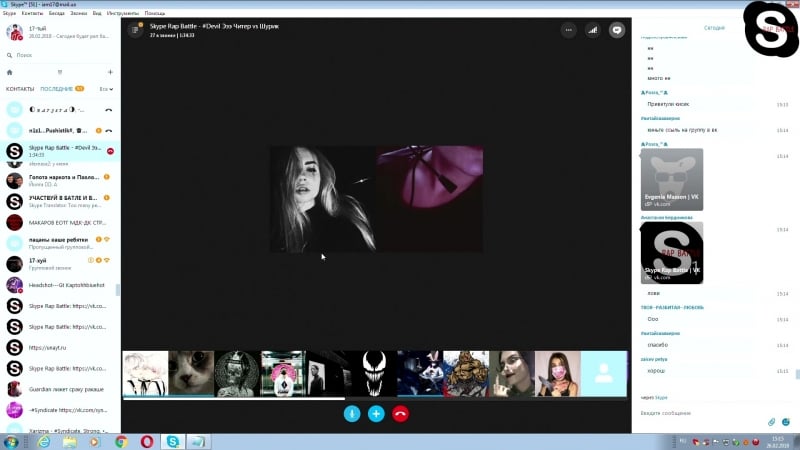This screenshot has width=800, height=450.
Task: Click the search box in sidebar
Action: point(60,55)
